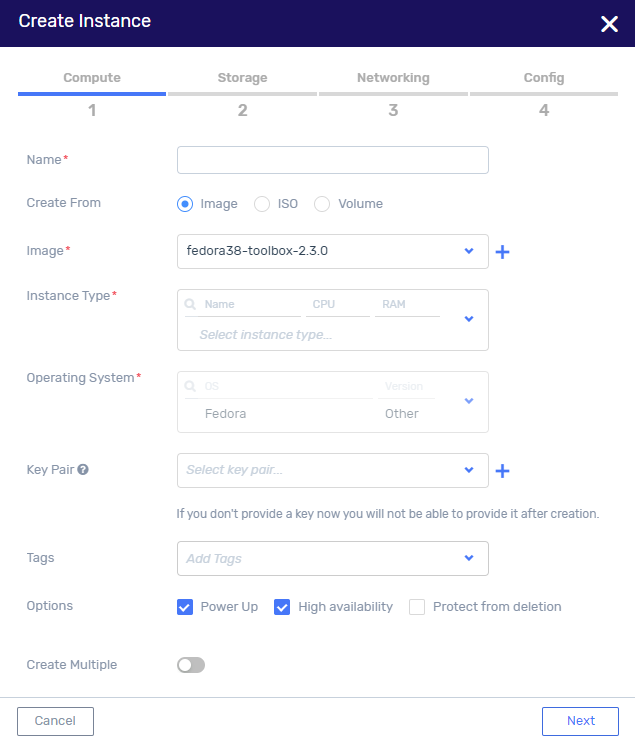The width and height of the screenshot is (635, 744).
Task: Open the fedora38-toolbox image dropdown
Action: point(333,251)
